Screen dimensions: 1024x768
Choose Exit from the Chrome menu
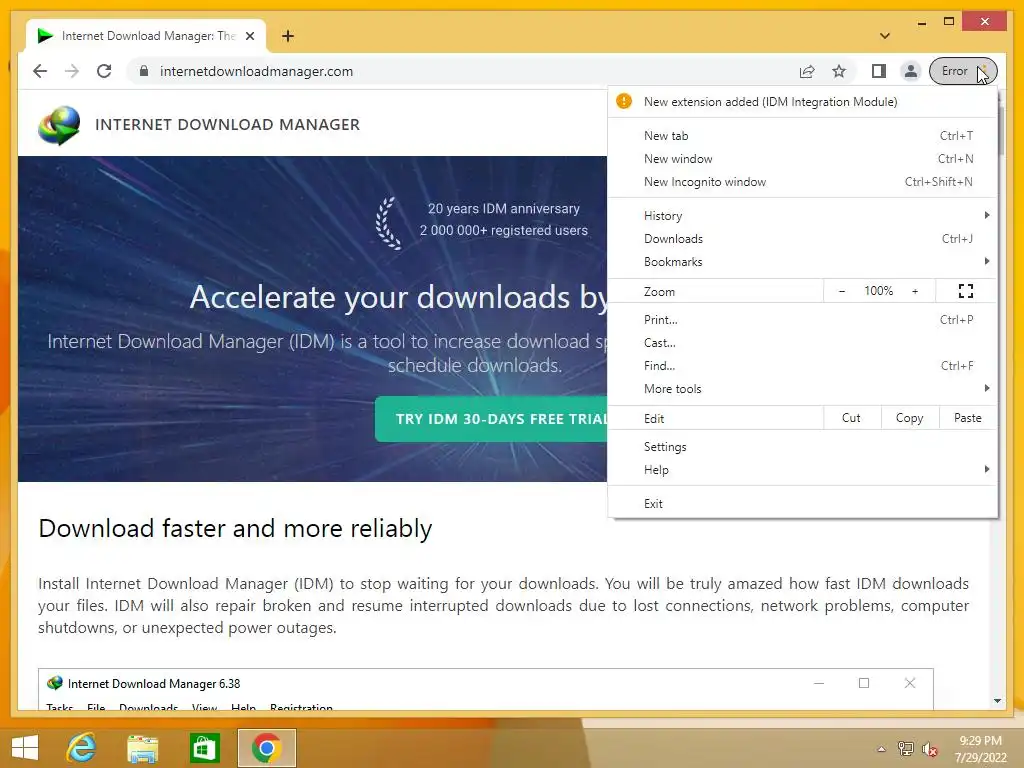(x=803, y=504)
